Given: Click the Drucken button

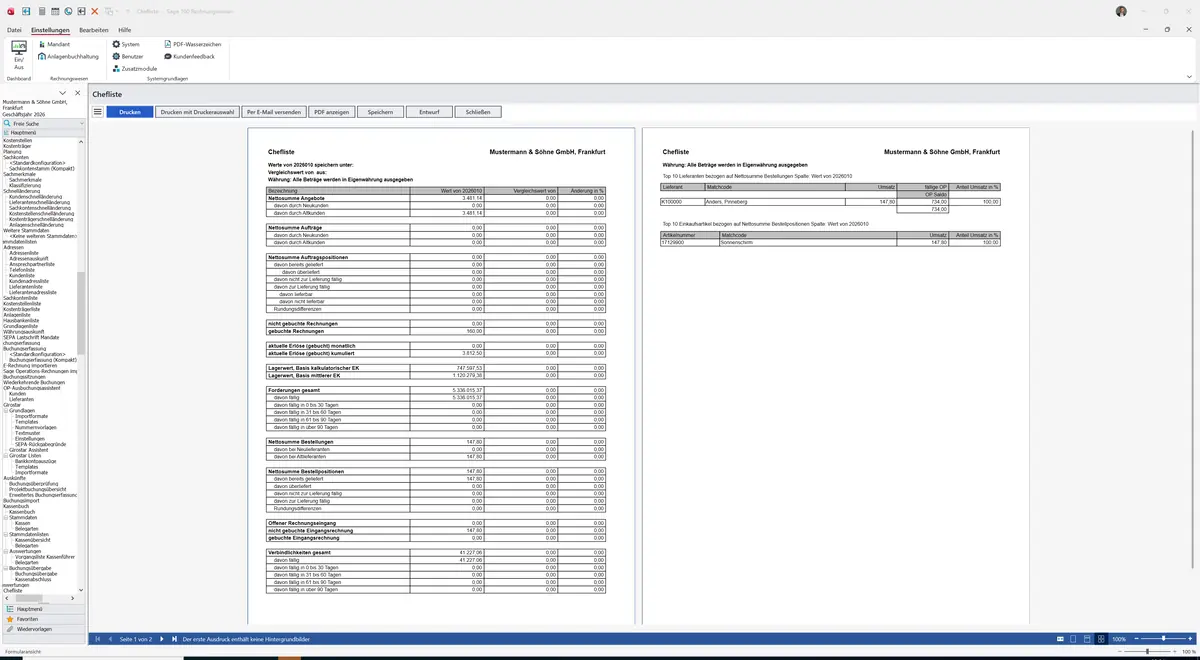Looking at the screenshot, I should pos(130,112).
